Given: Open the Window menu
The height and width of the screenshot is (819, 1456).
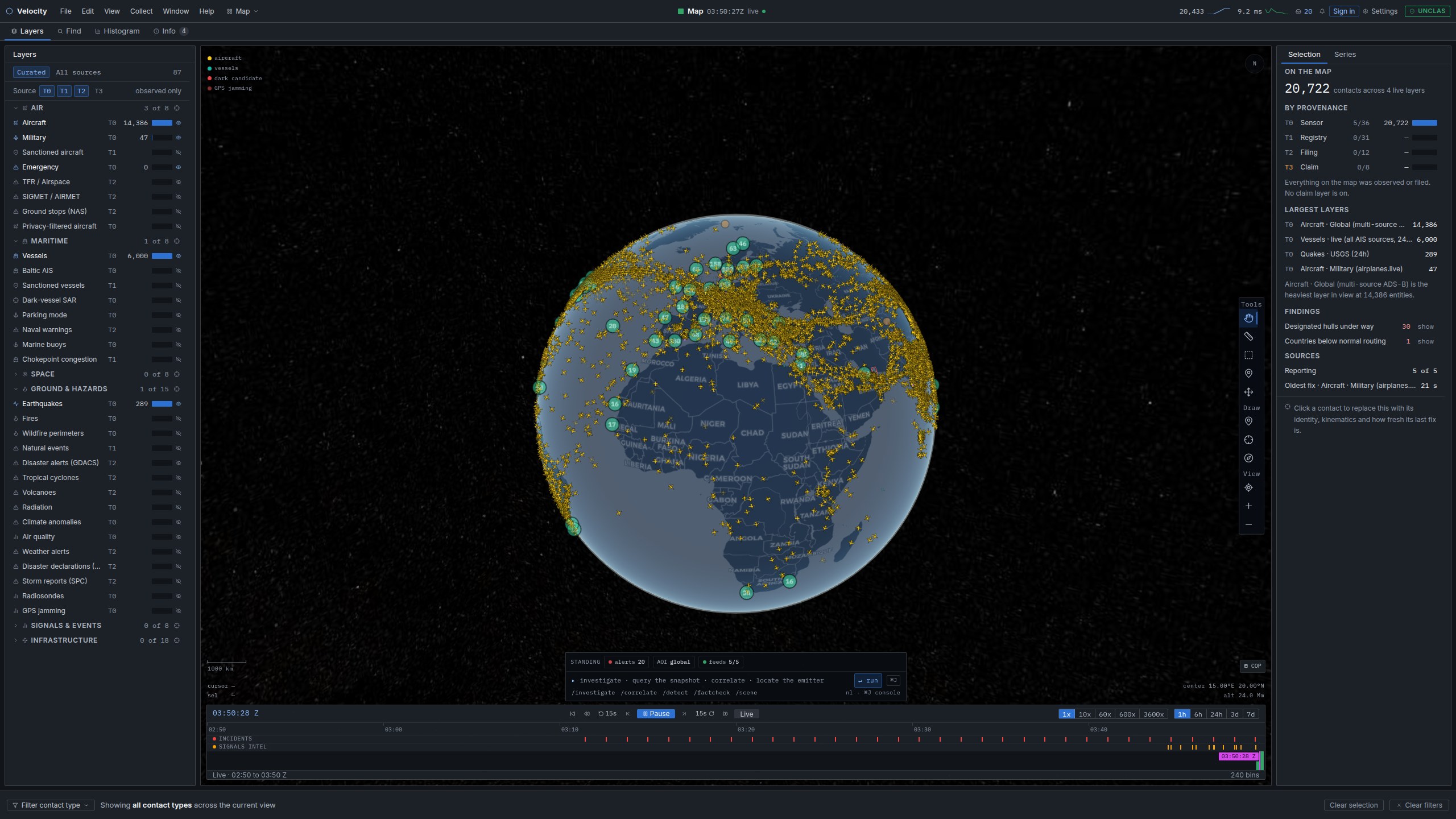Looking at the screenshot, I should (x=176, y=11).
